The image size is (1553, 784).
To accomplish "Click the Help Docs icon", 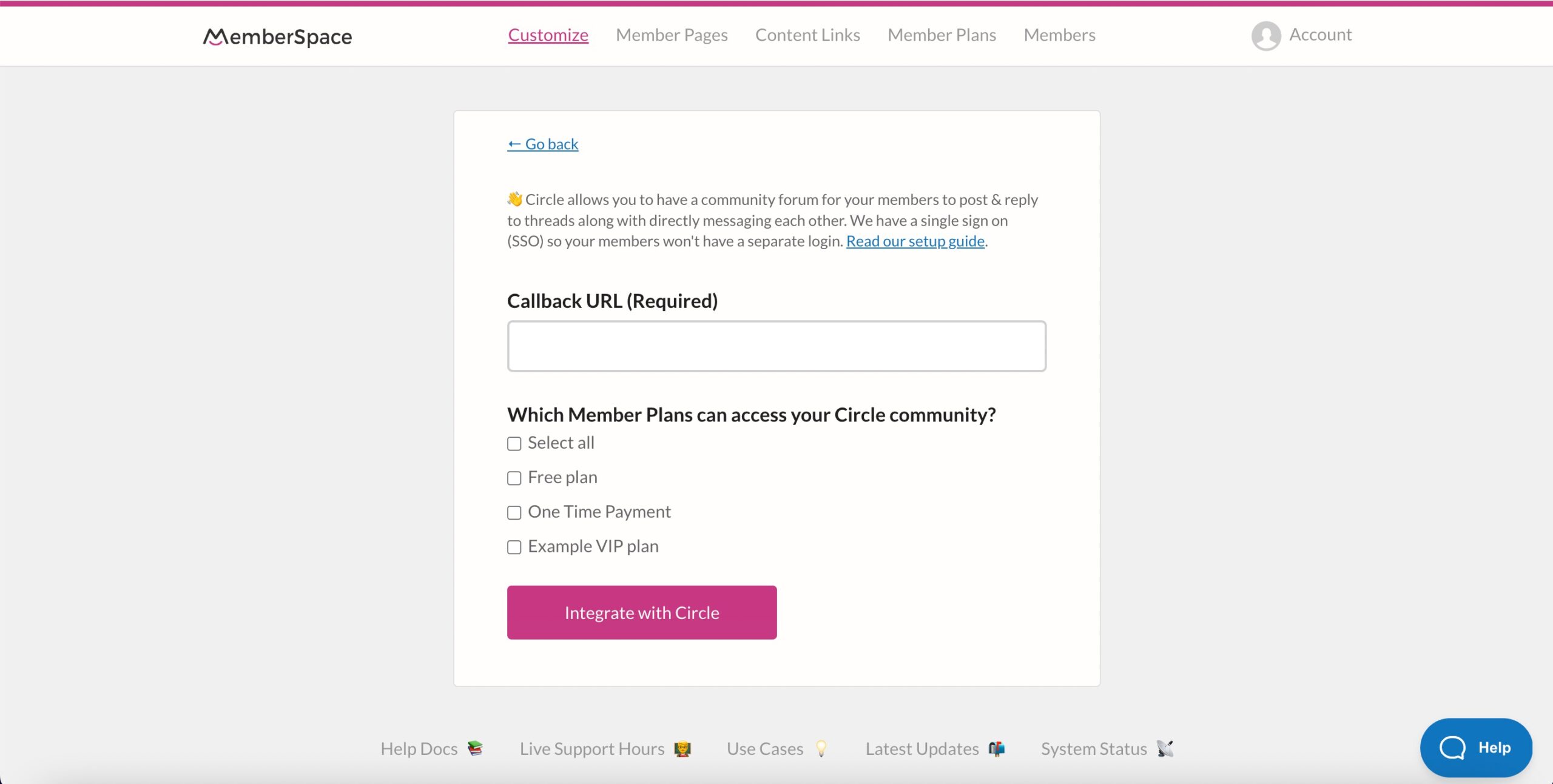I will click(475, 748).
